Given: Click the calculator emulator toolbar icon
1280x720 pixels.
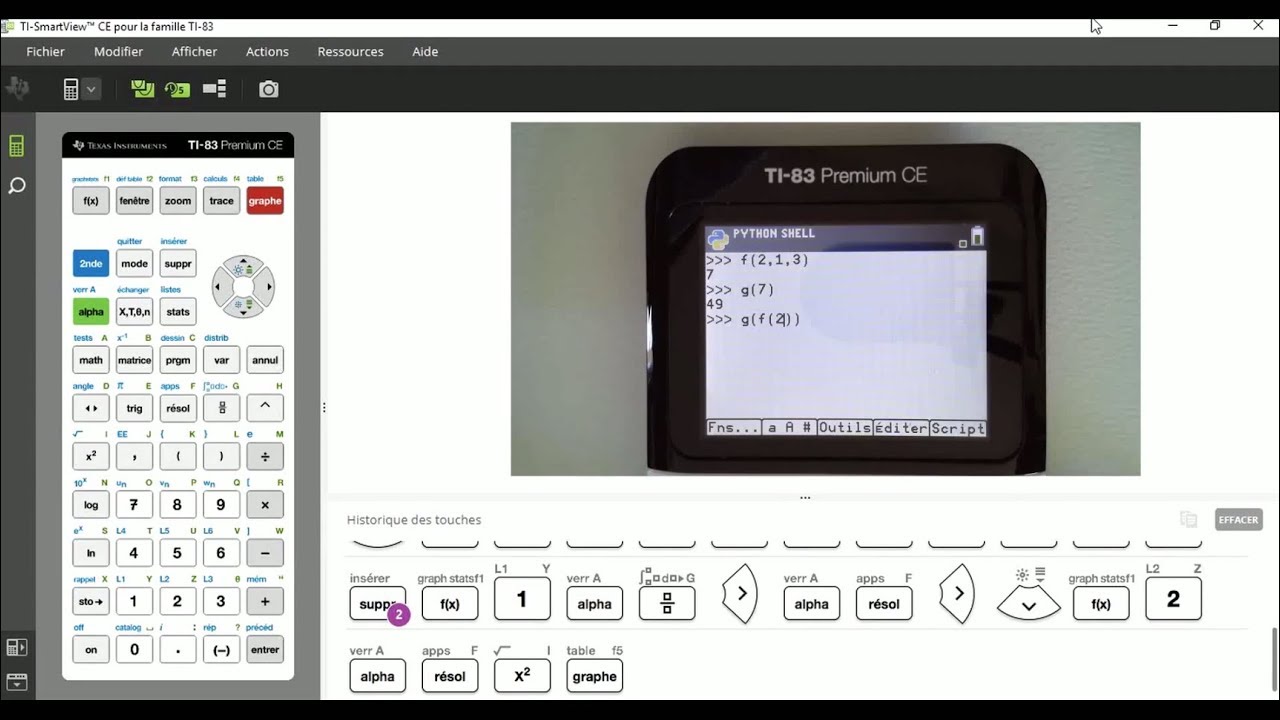Looking at the screenshot, I should (71, 89).
